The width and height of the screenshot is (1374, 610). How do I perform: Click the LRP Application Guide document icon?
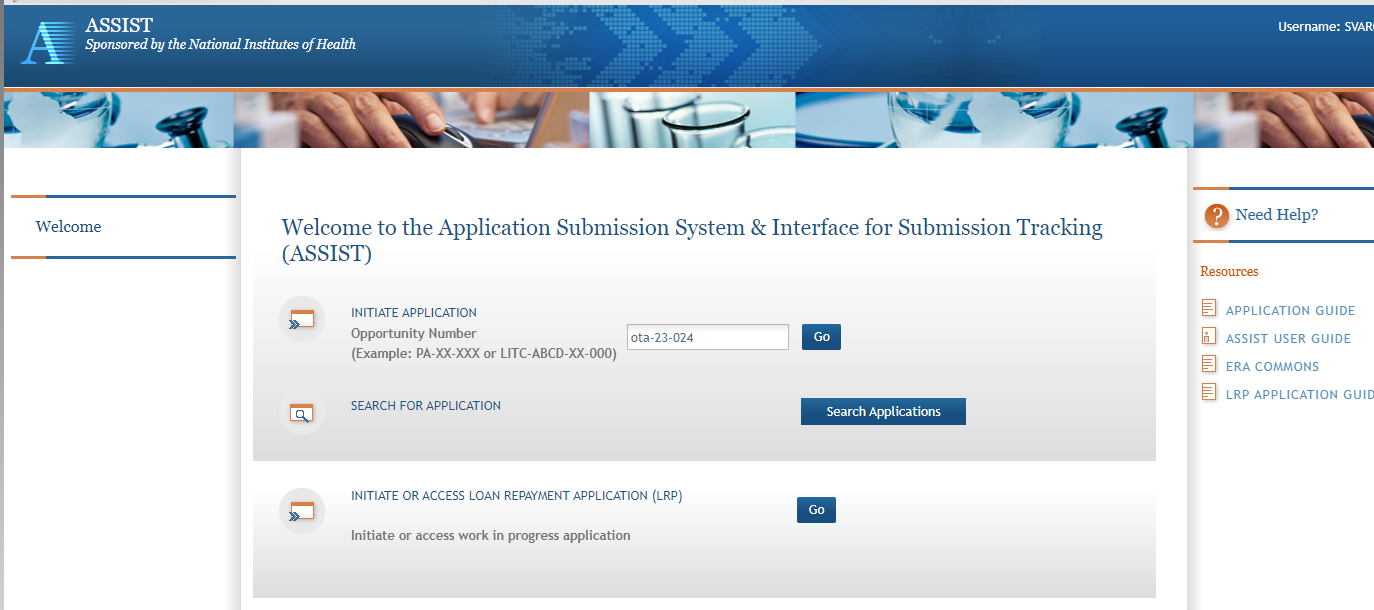pos(1209,393)
